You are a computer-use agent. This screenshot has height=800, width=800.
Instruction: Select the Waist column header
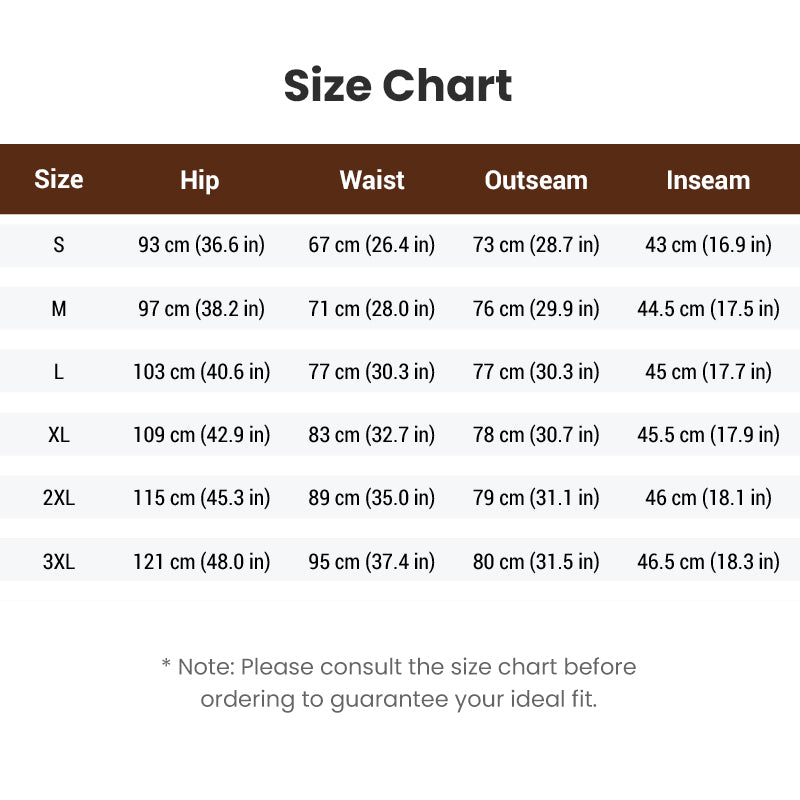click(x=372, y=180)
